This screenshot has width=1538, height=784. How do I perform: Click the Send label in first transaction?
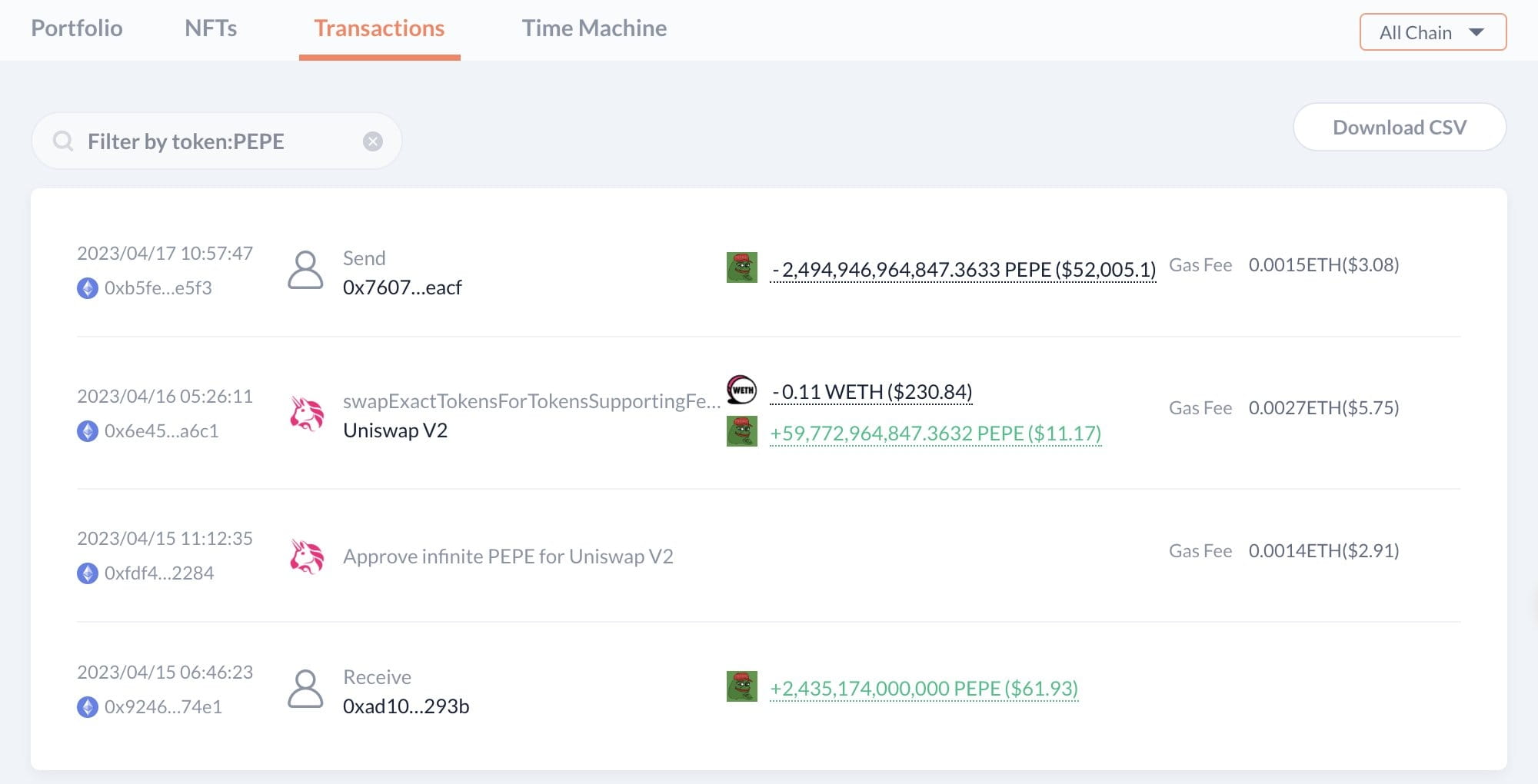point(365,258)
